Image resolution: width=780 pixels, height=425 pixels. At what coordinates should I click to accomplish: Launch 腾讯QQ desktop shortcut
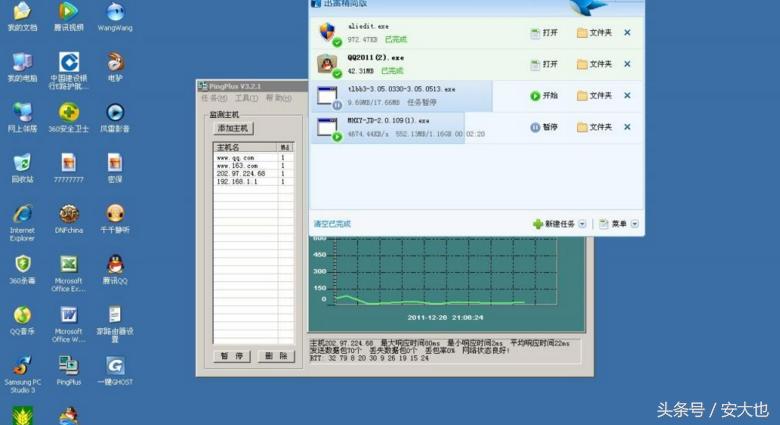[115, 269]
